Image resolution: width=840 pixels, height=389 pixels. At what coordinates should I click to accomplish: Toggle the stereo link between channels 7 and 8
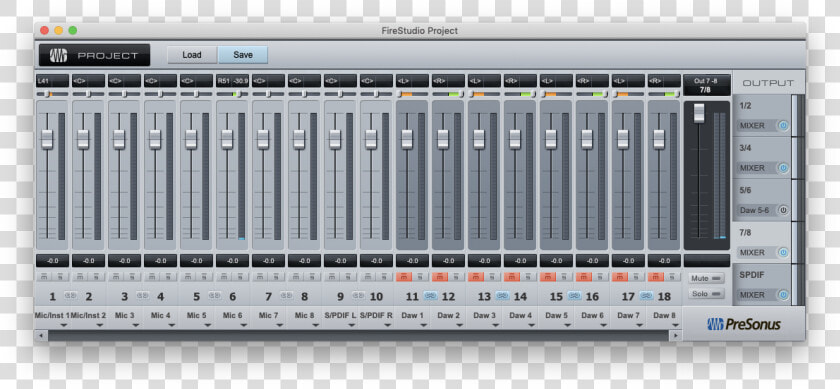coord(287,295)
